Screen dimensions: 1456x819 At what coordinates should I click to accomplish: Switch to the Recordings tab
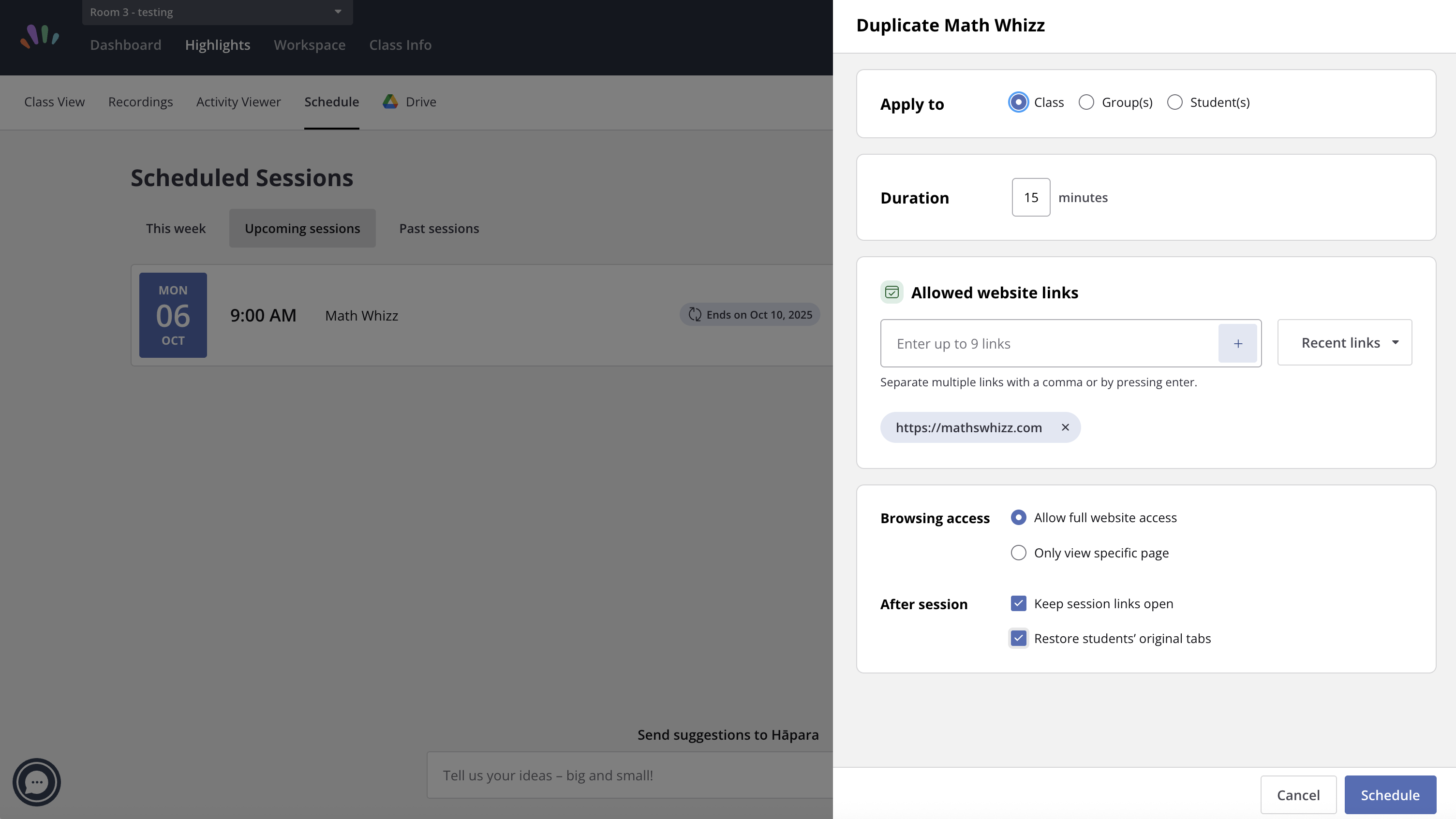[141, 102]
